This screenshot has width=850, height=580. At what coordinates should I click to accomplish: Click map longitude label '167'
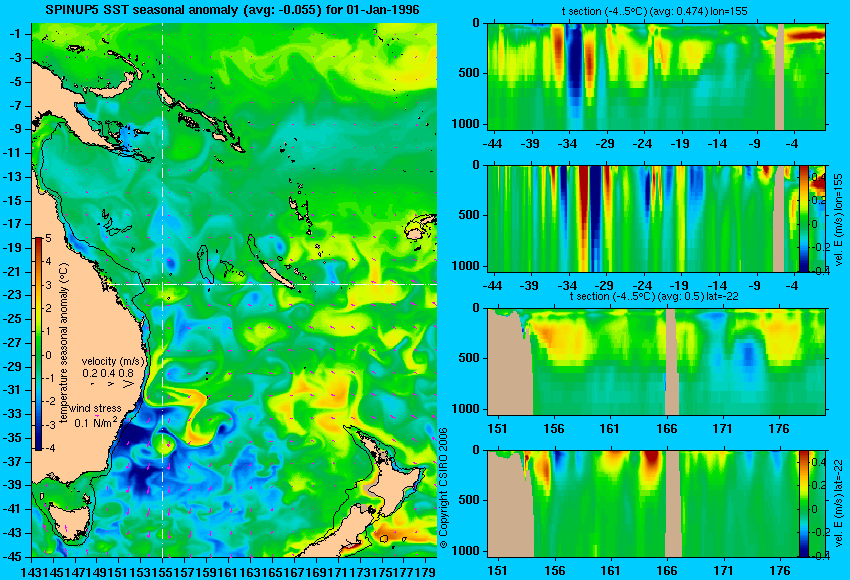click(x=294, y=571)
